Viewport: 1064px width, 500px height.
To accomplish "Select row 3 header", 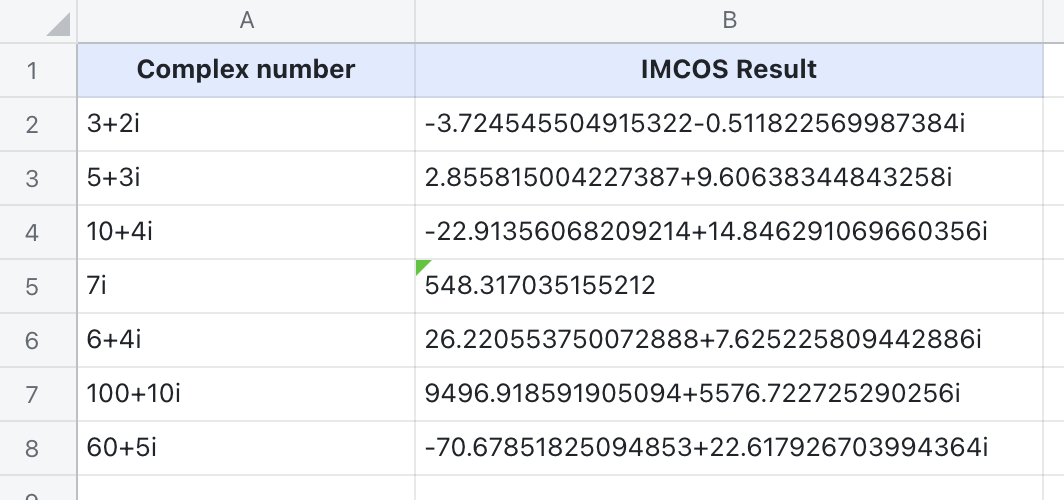I will click(x=33, y=178).
